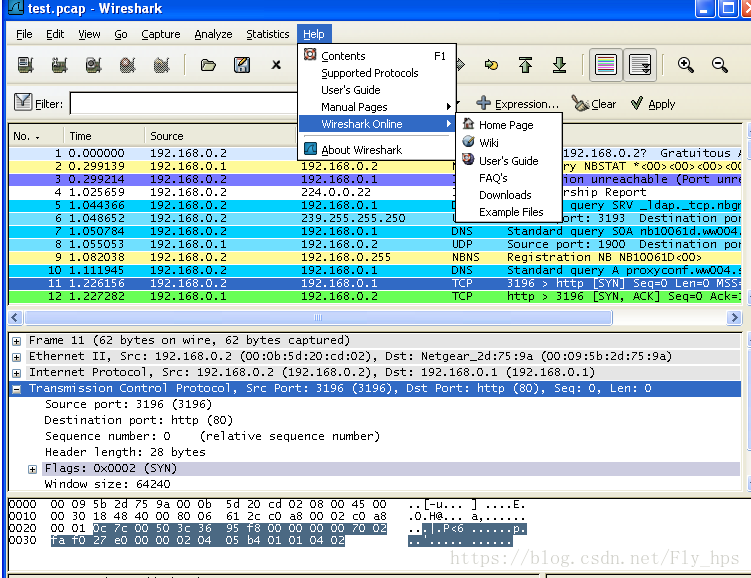
Task: Click the Apply filter button label
Action: point(661,104)
